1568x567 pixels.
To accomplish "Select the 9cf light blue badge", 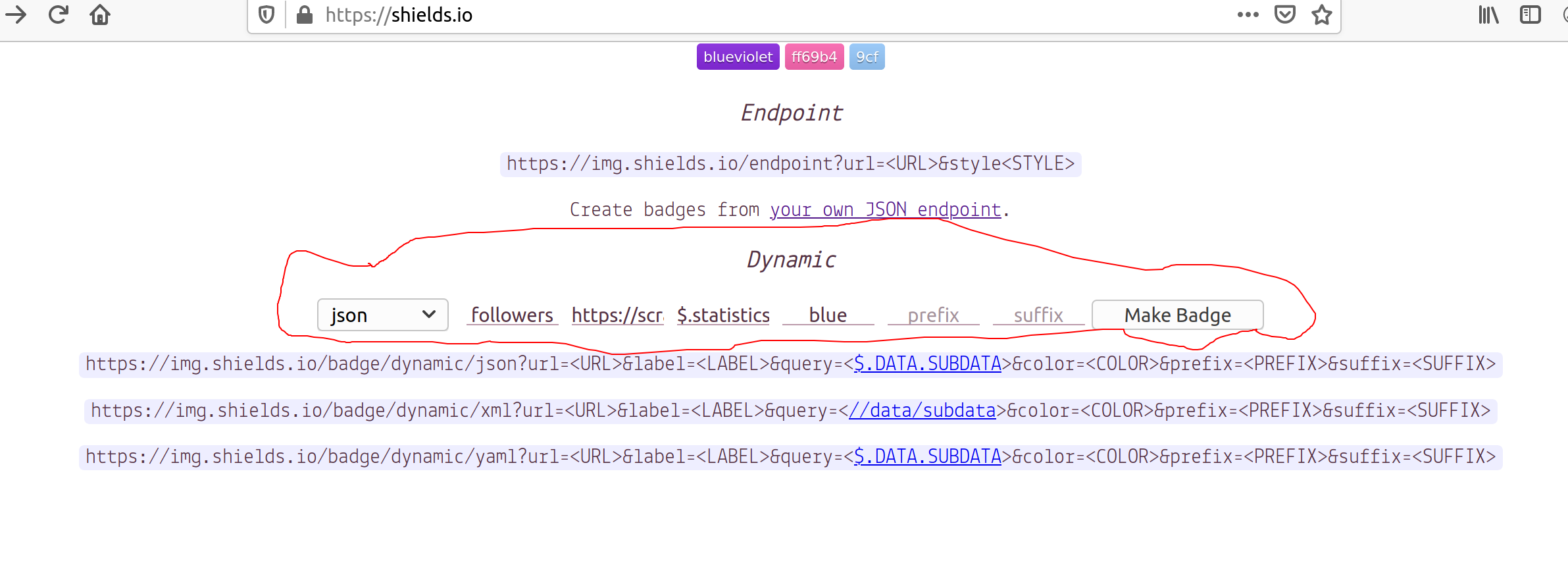I will (867, 57).
